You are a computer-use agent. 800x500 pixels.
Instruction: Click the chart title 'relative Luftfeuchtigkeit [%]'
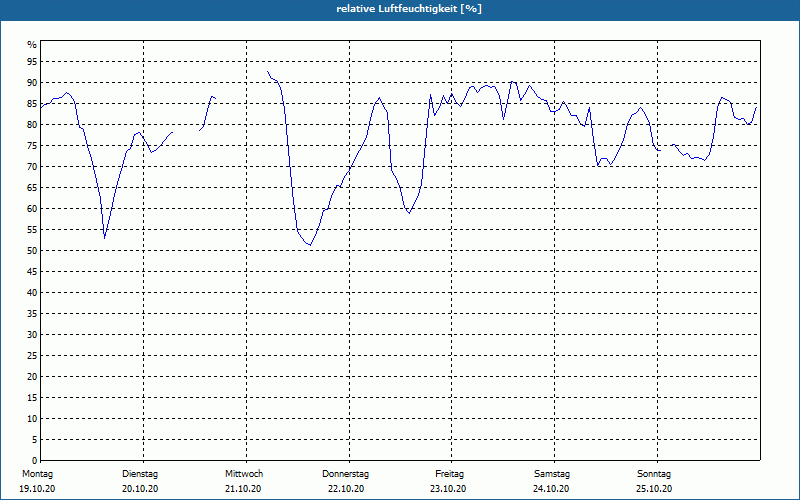click(409, 9)
